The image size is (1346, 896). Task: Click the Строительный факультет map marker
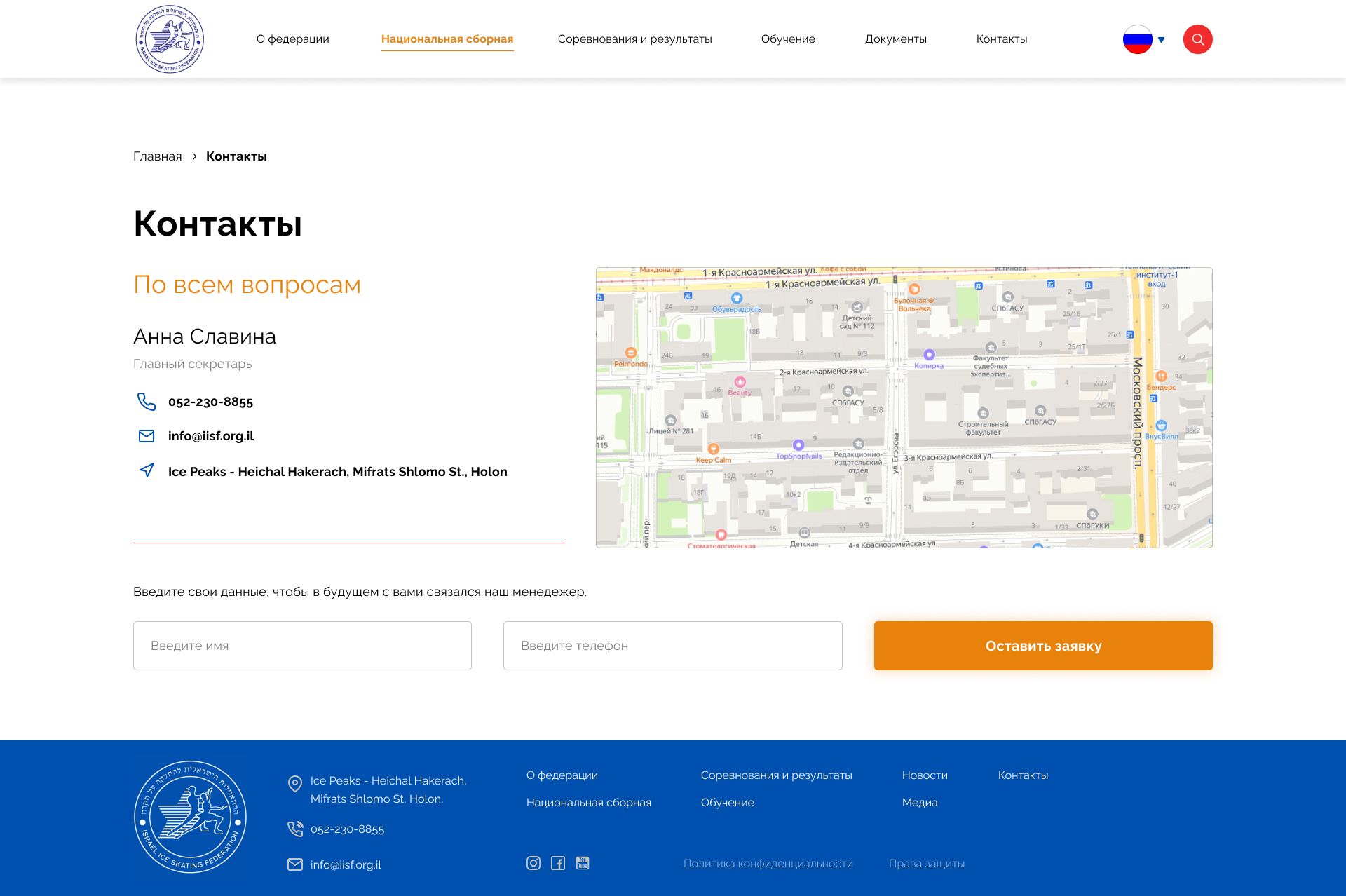[x=983, y=414]
